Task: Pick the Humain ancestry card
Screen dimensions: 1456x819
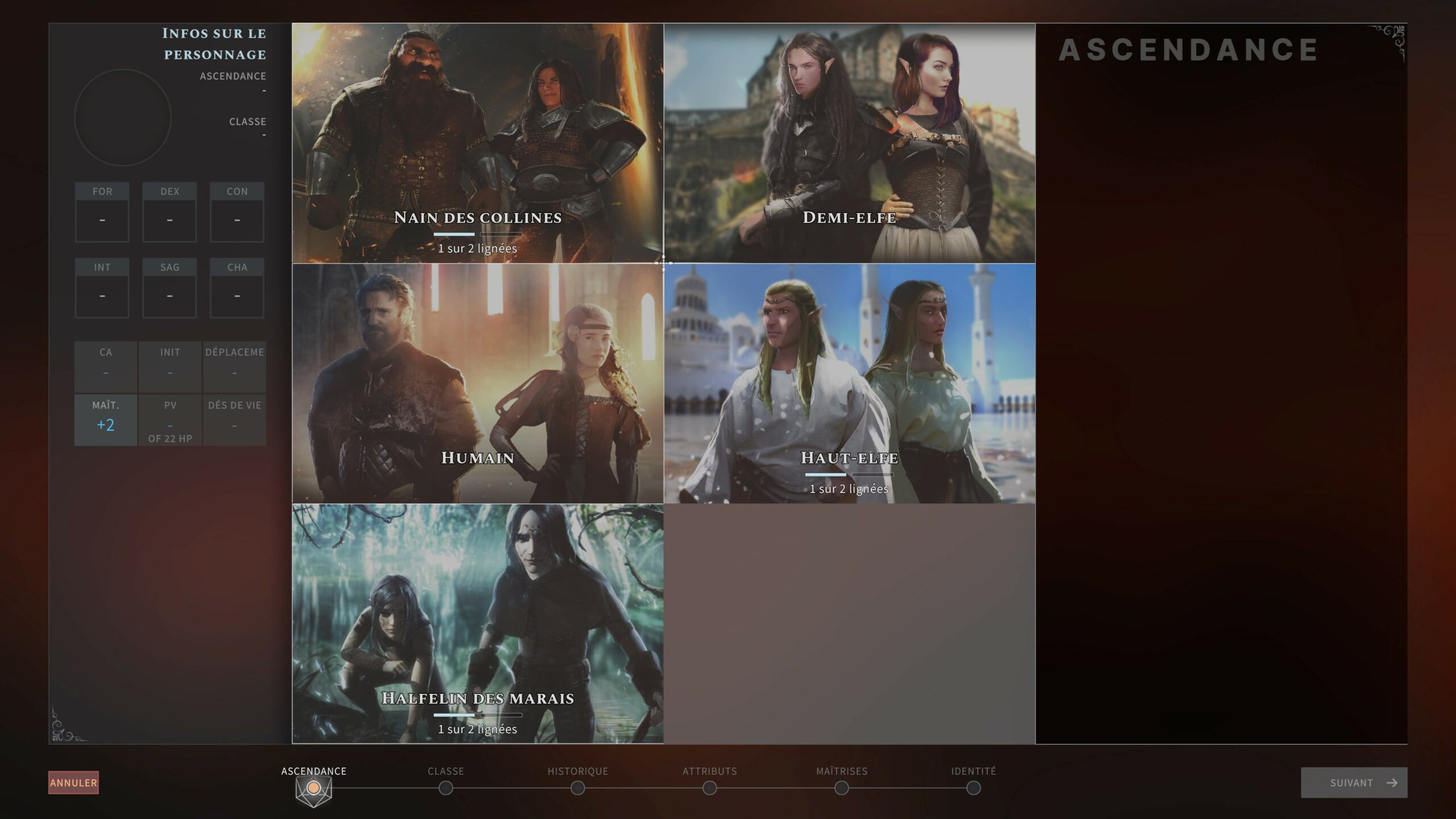Action: click(x=478, y=383)
